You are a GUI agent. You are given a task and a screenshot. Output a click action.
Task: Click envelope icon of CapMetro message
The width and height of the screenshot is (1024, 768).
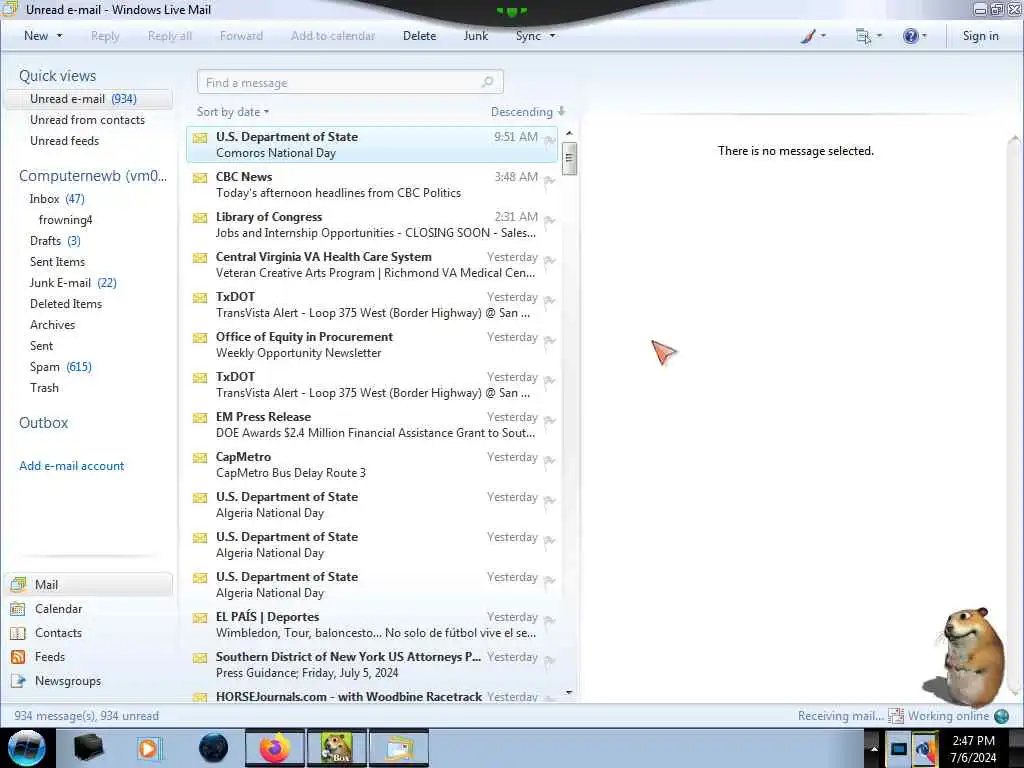tap(200, 458)
